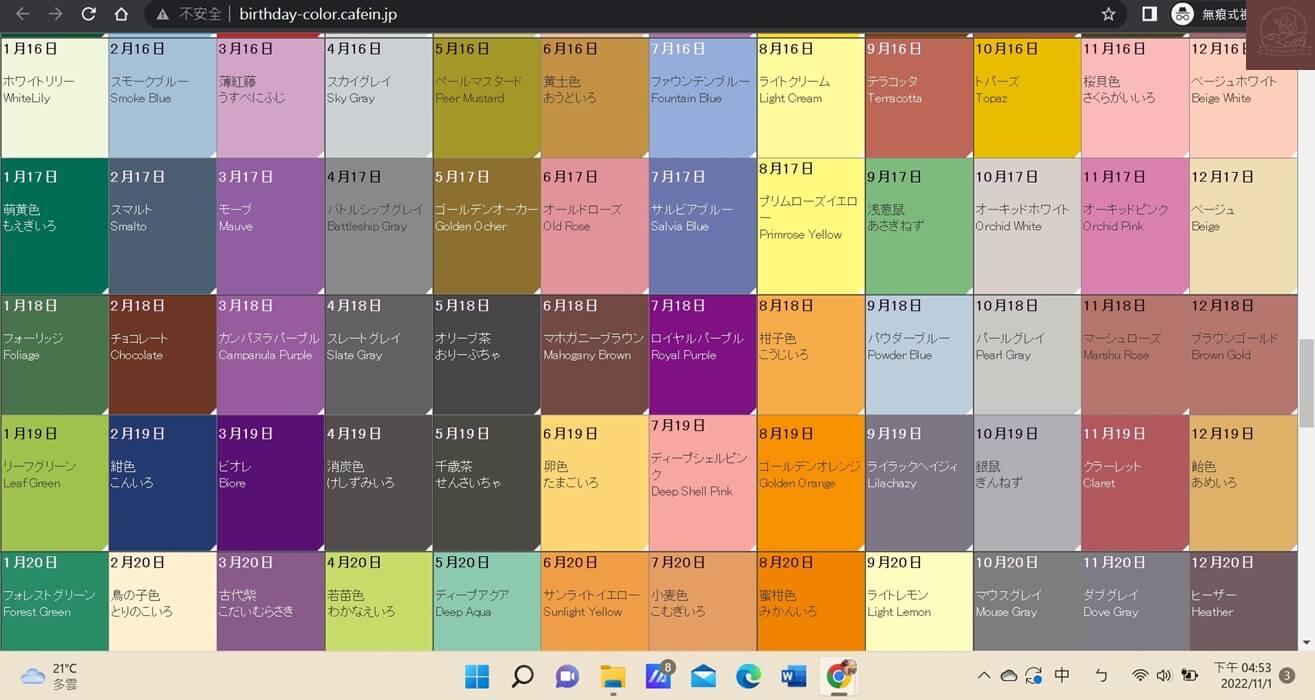Select the July 18 Royal Purple swatch

(x=702, y=354)
